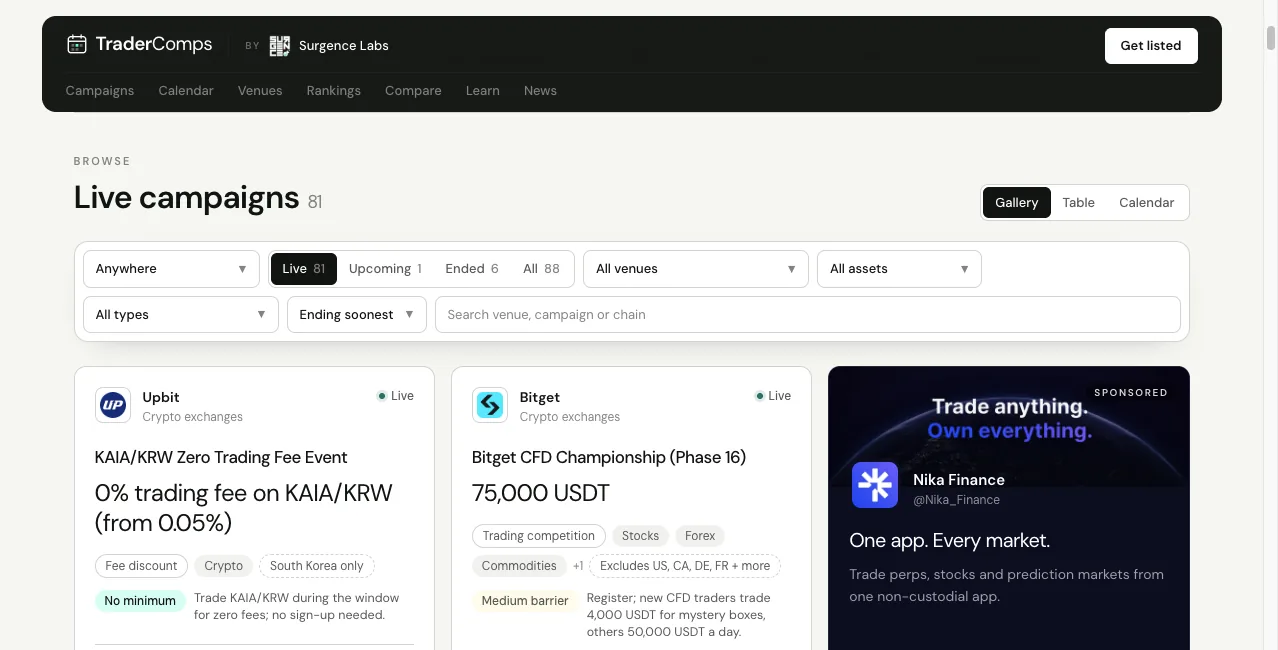Click the Medium barrier badge
Viewport: 1278px width, 650px height.
tap(525, 601)
